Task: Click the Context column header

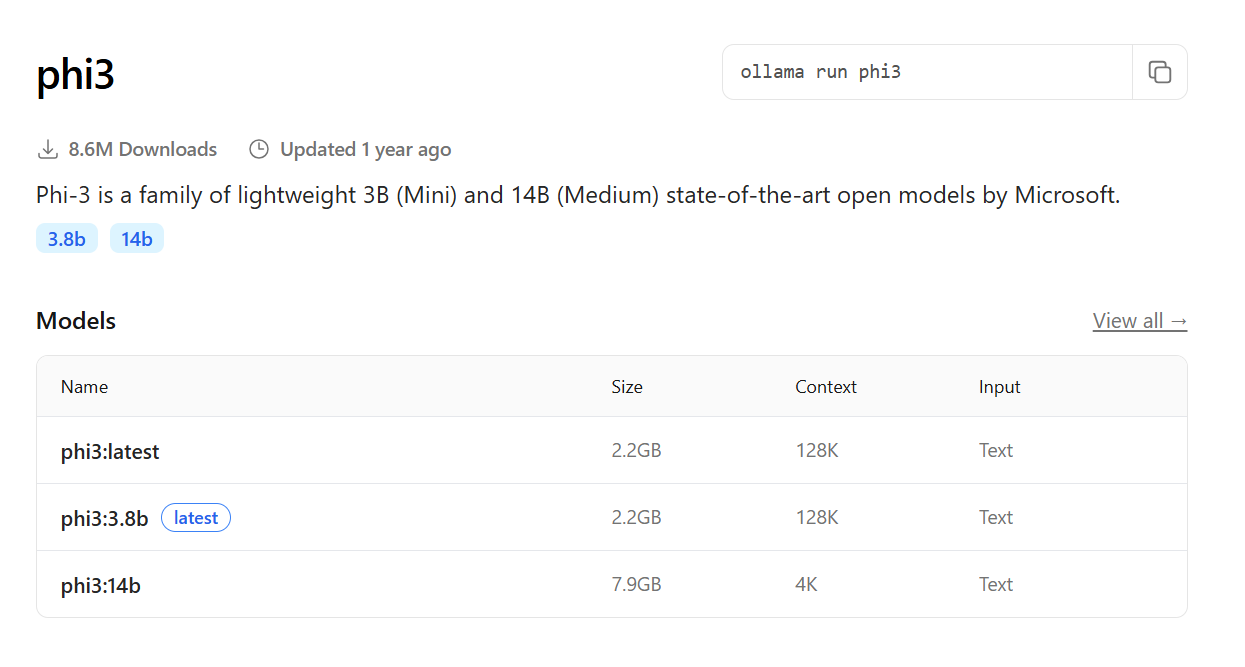Action: tap(826, 387)
